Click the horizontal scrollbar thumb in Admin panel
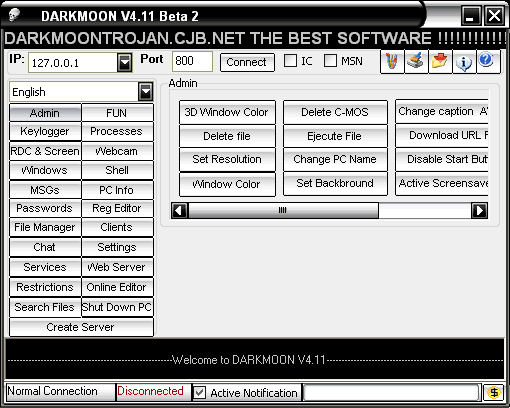Screen dimensions: 510x408 tap(283, 211)
